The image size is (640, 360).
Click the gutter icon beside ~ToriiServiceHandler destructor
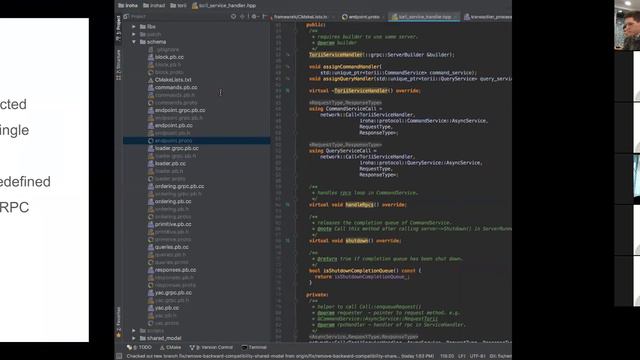[x=288, y=91]
